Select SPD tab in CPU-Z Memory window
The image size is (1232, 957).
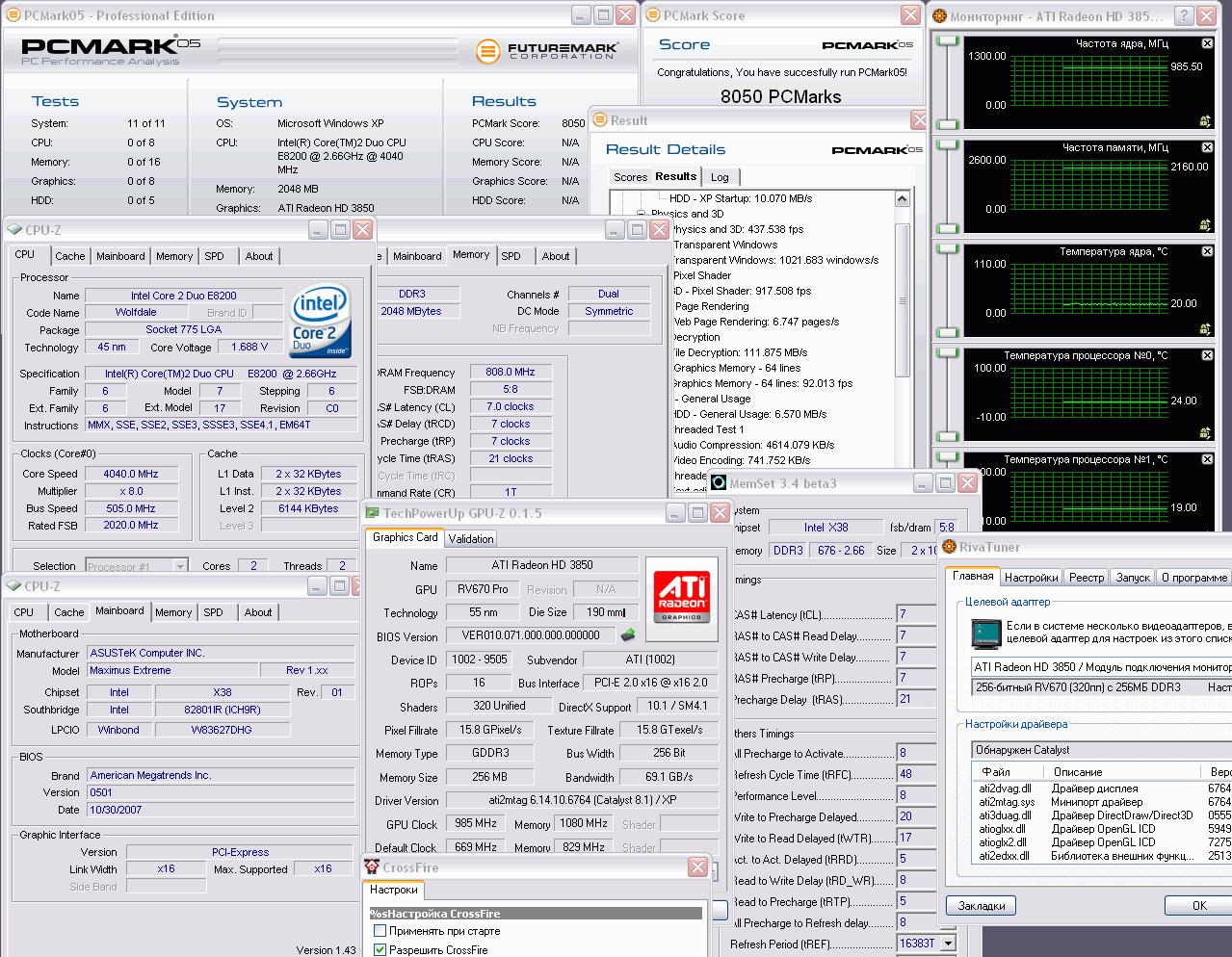pyautogui.click(x=511, y=256)
